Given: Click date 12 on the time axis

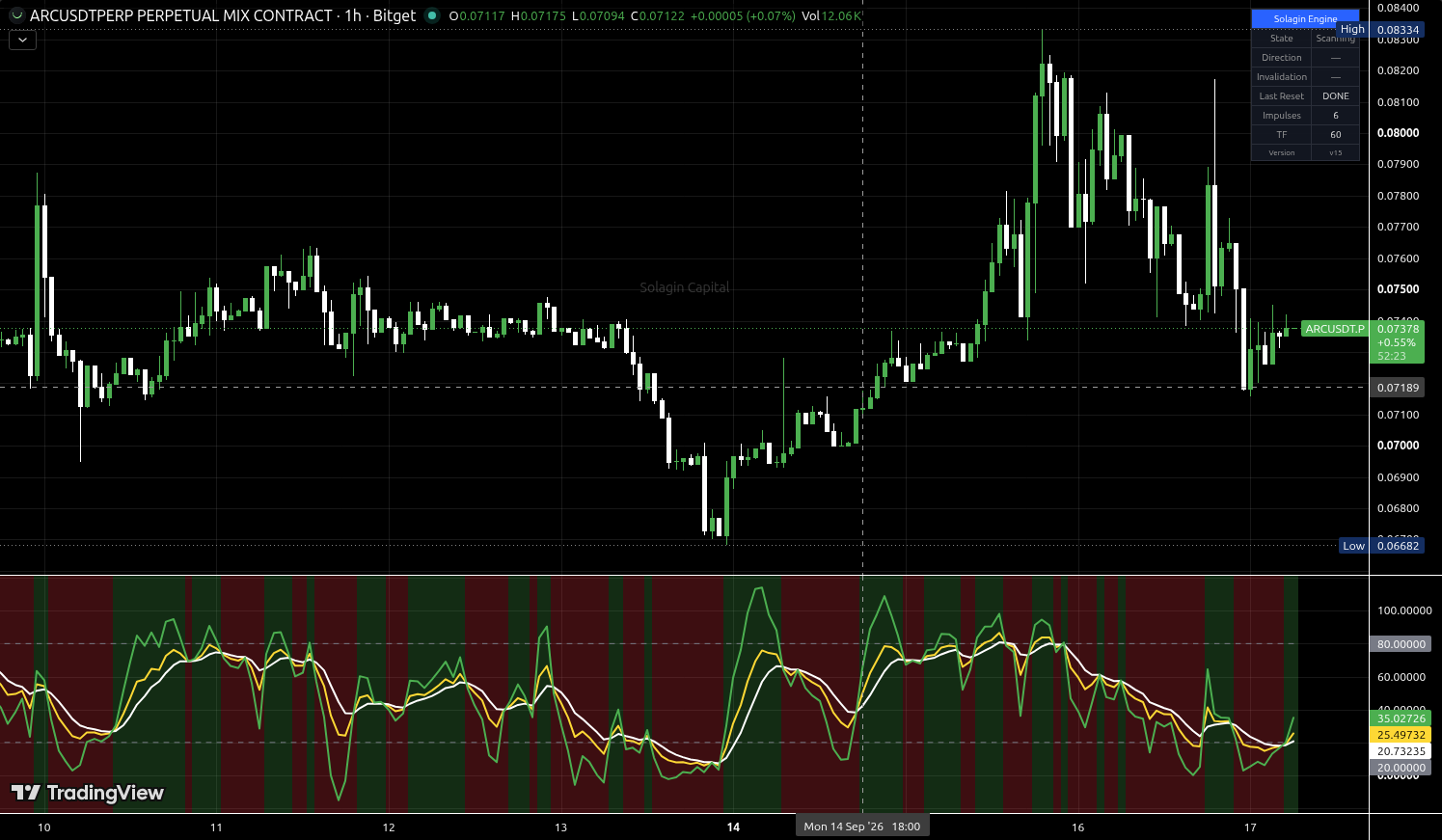Looking at the screenshot, I should [x=389, y=827].
